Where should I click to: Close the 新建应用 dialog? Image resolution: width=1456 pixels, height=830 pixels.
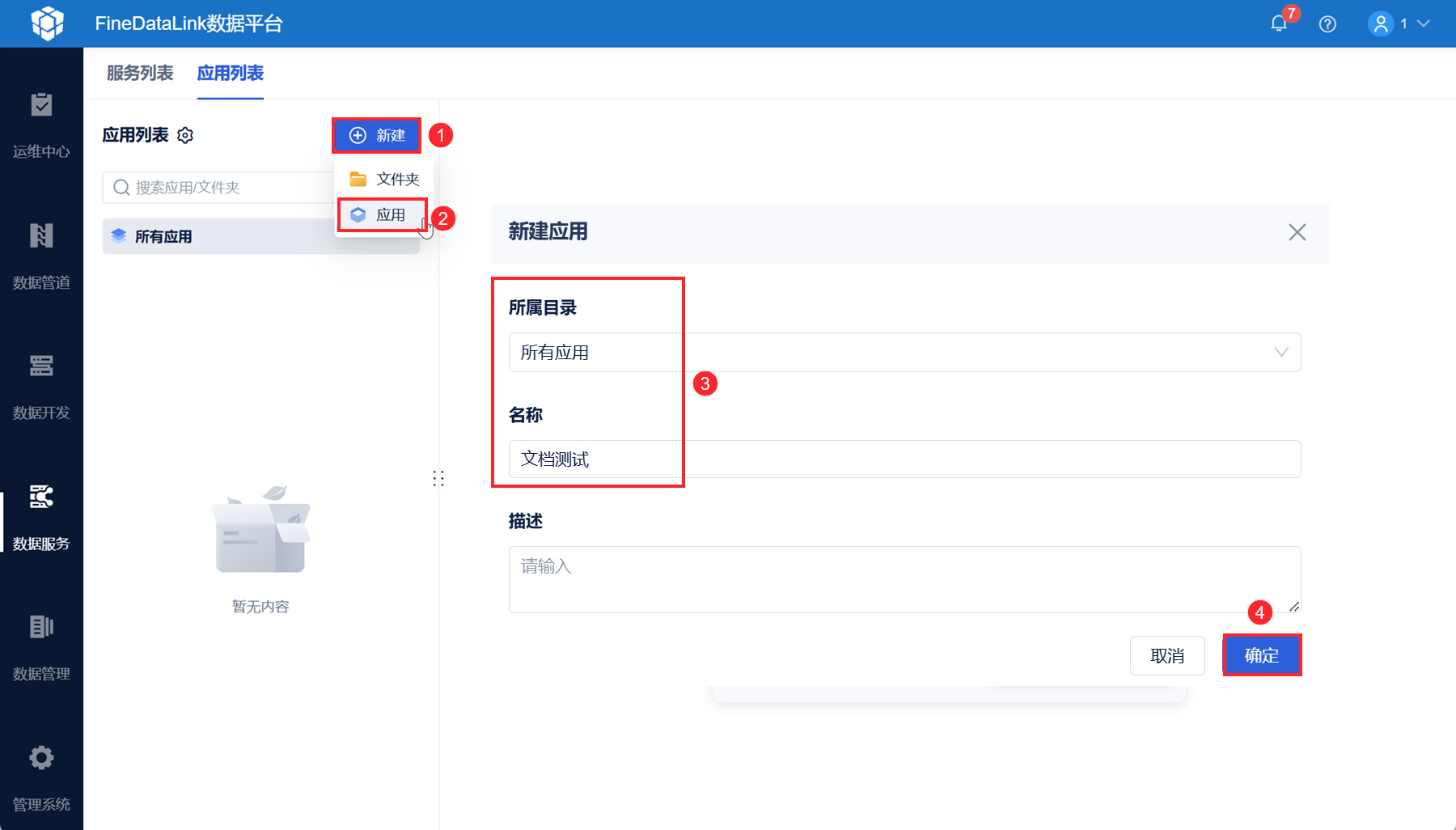click(x=1297, y=232)
